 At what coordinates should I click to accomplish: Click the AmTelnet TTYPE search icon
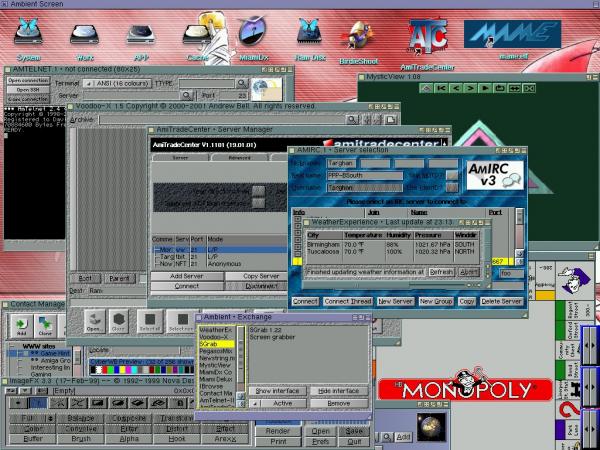pos(242,83)
